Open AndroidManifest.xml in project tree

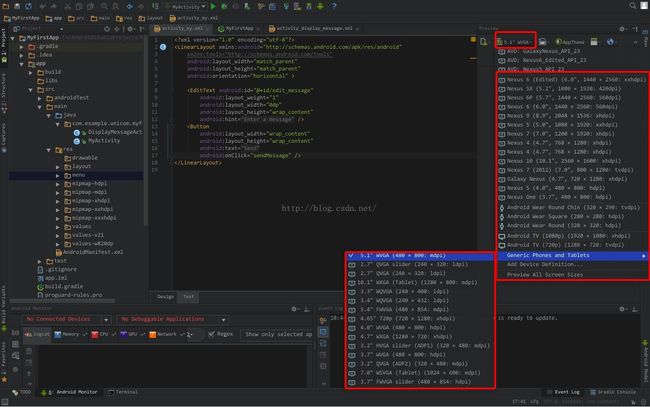coord(89,252)
